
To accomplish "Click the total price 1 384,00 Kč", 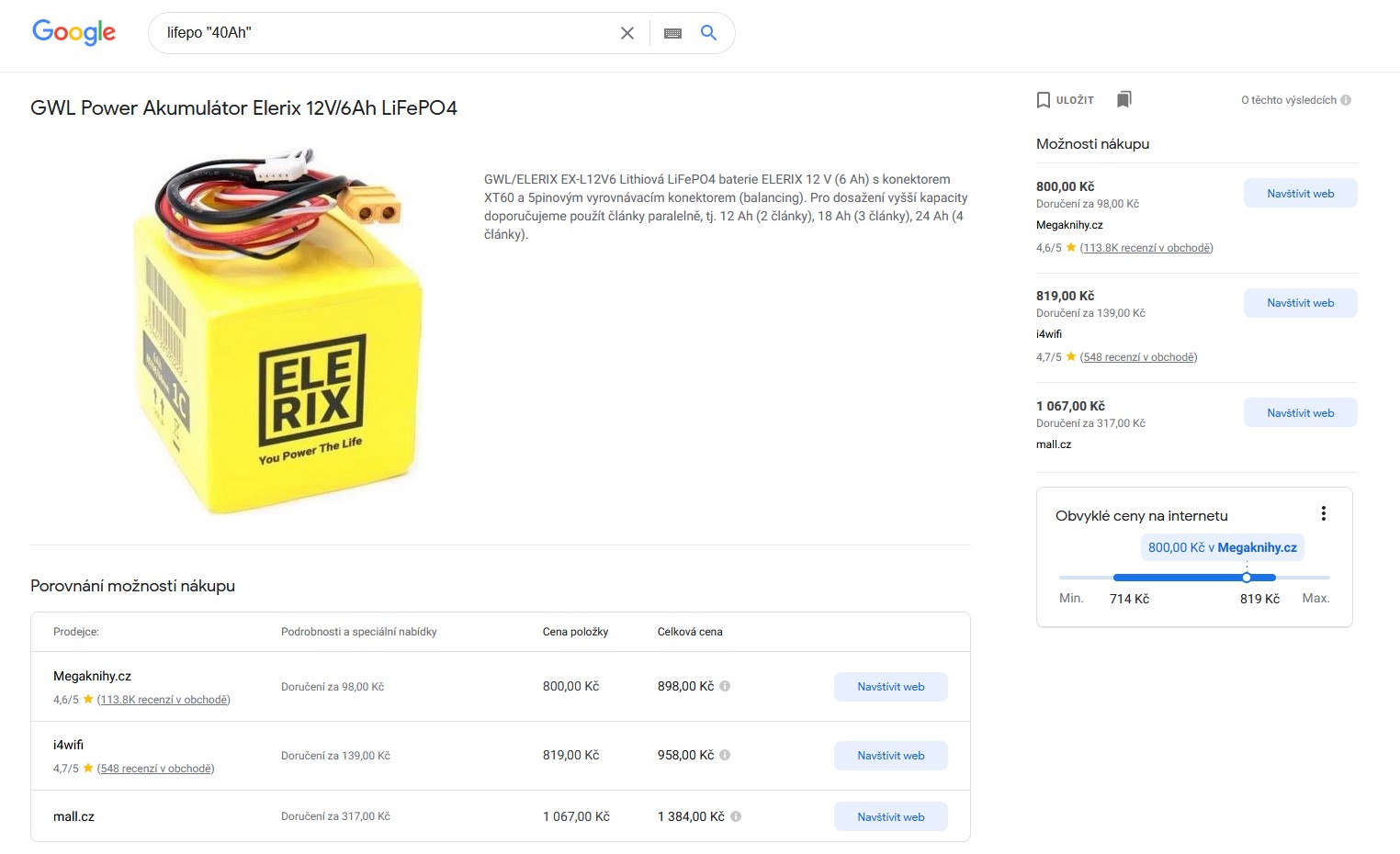I will [x=691, y=816].
